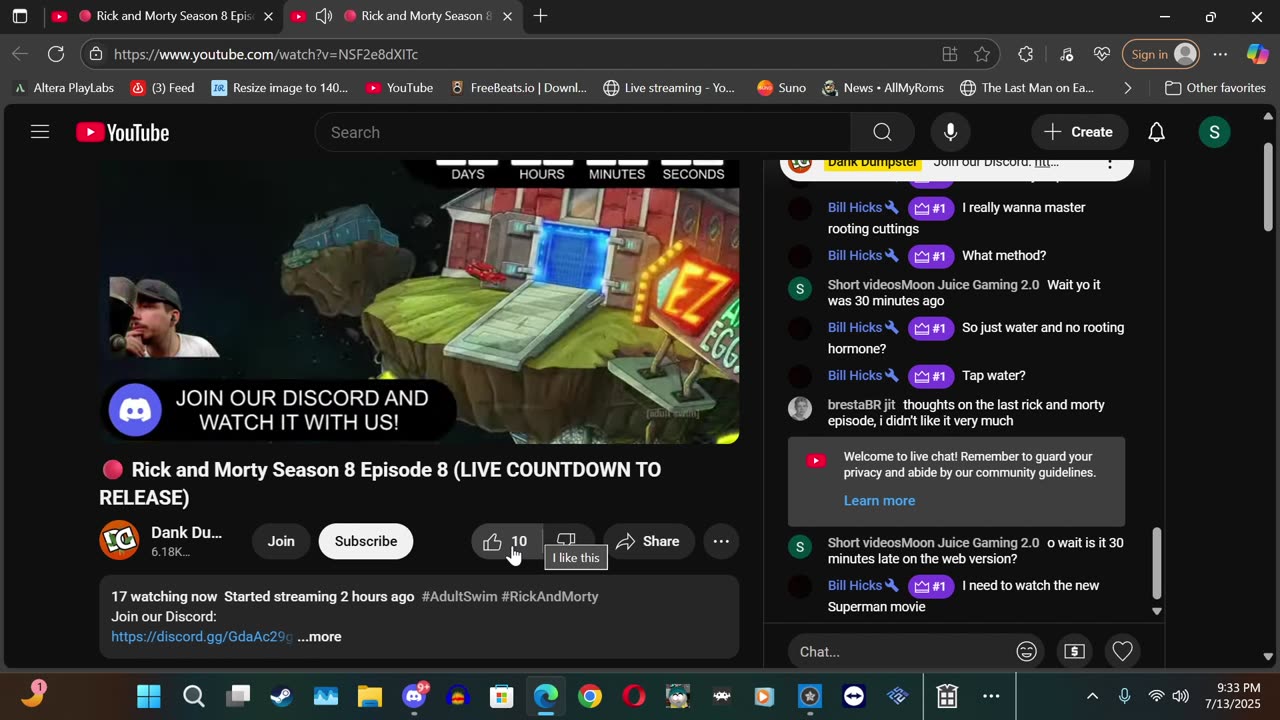Click the search magnifier button
Viewport: 1280px width, 720px height.
[x=882, y=132]
